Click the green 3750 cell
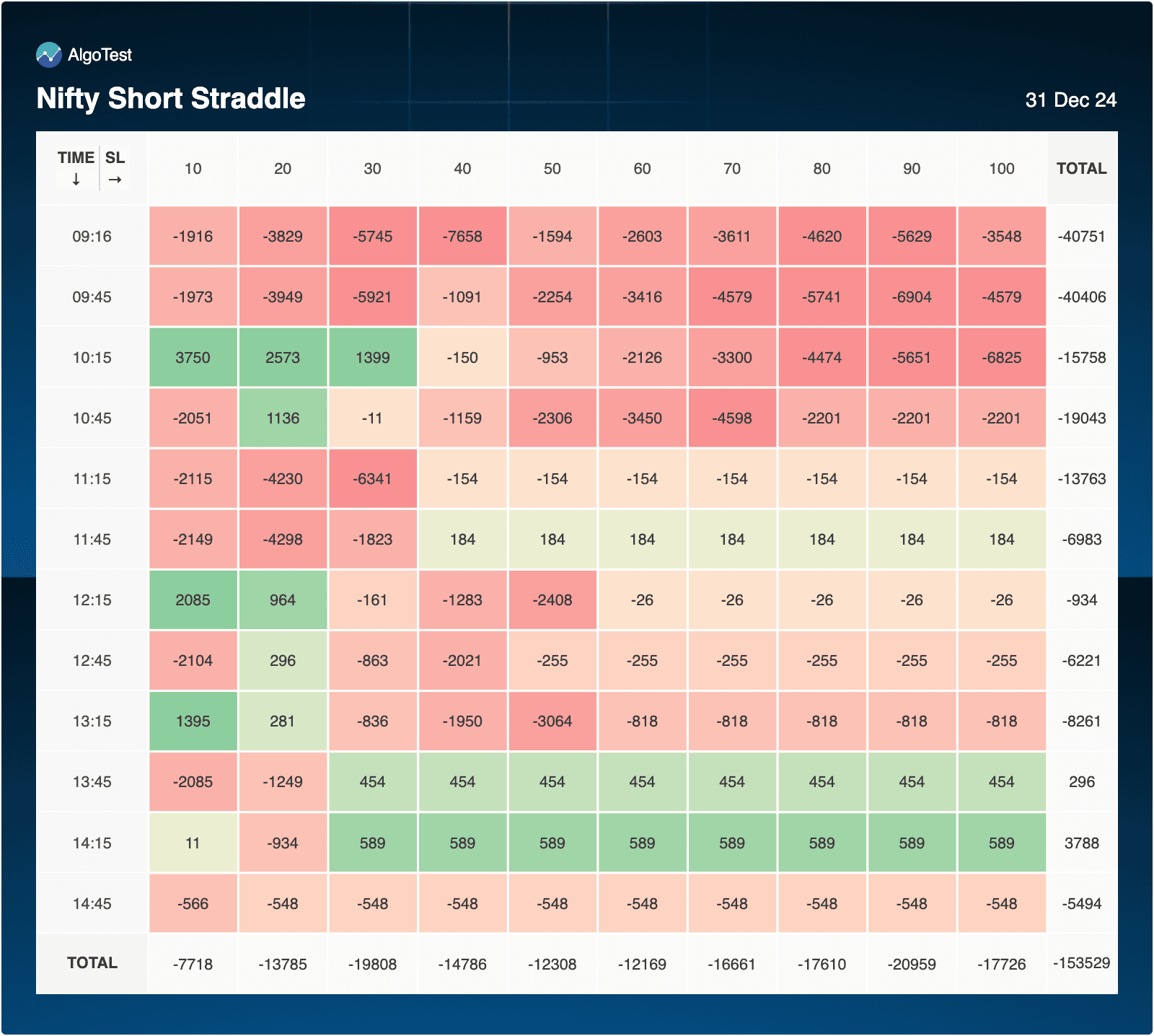This screenshot has height=1036, width=1154. 193,358
